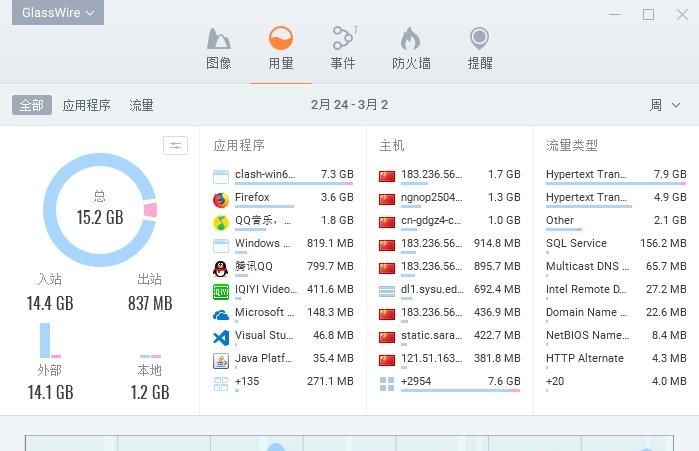Image resolution: width=699 pixels, height=451 pixels.
Task: Open the 防火墙 firewall flame icon
Action: (x=411, y=38)
